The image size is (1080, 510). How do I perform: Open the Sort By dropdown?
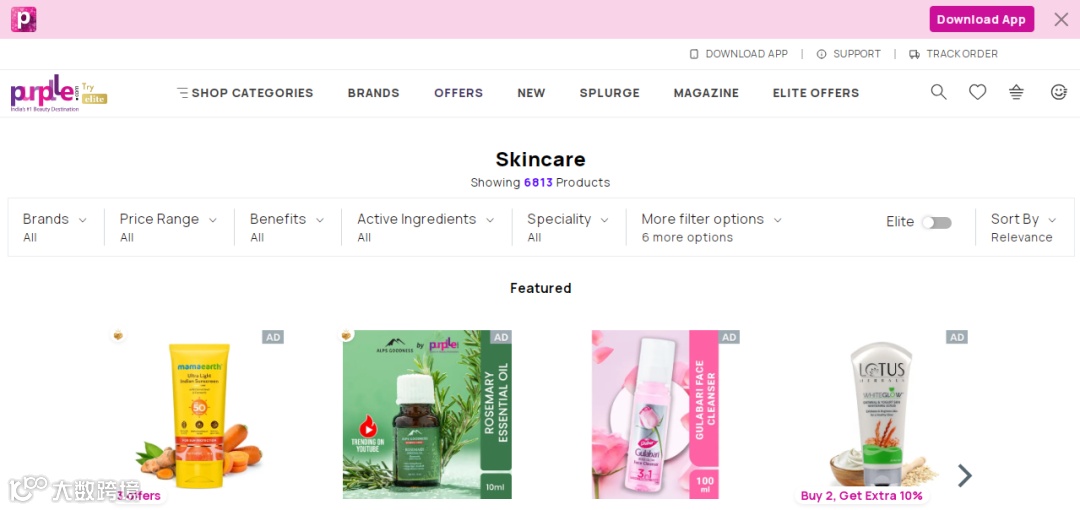1023,227
